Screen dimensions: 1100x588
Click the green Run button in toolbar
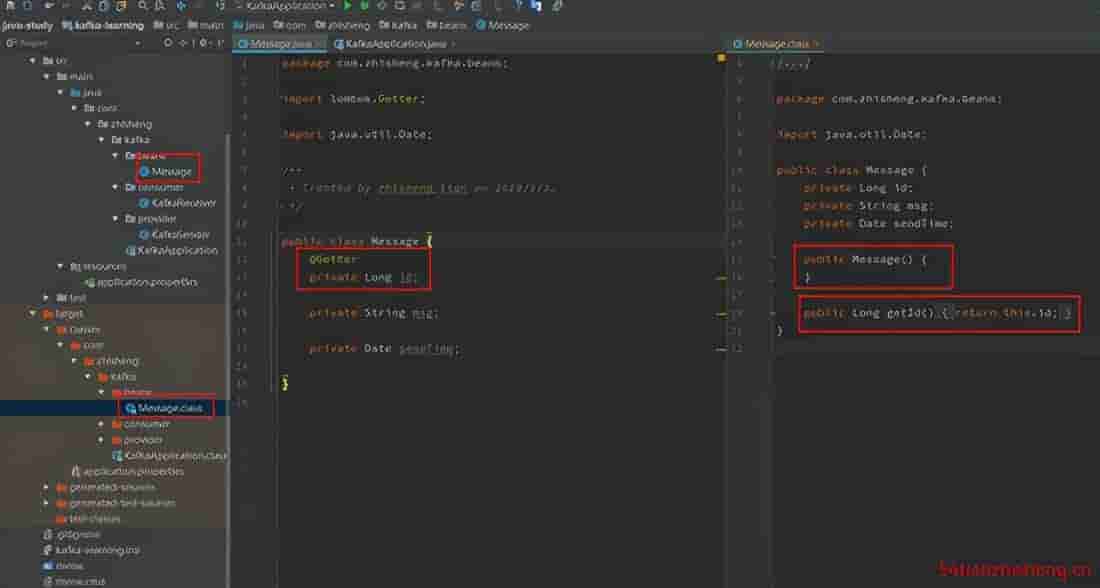point(348,6)
